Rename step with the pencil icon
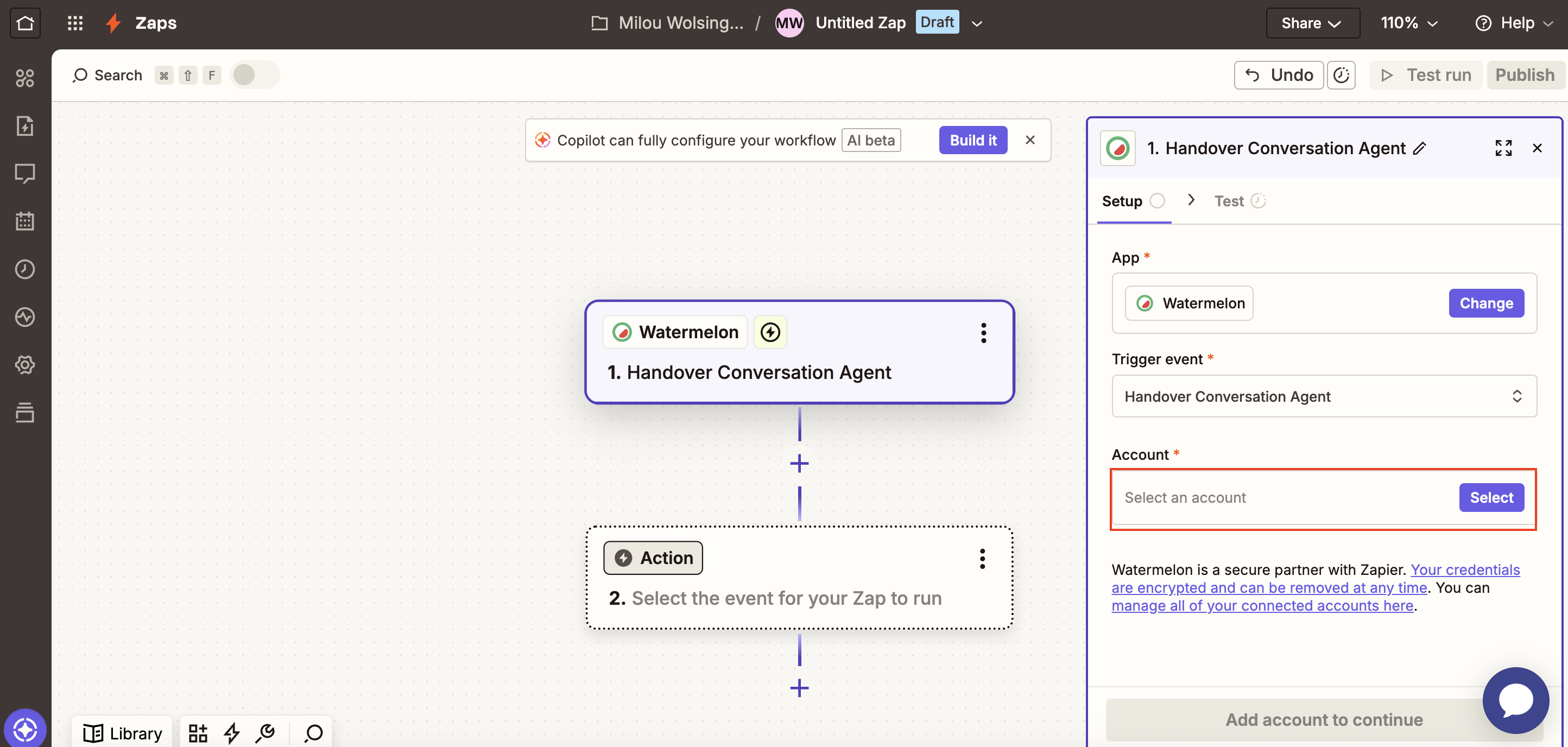This screenshot has width=1568, height=747. coord(1419,148)
